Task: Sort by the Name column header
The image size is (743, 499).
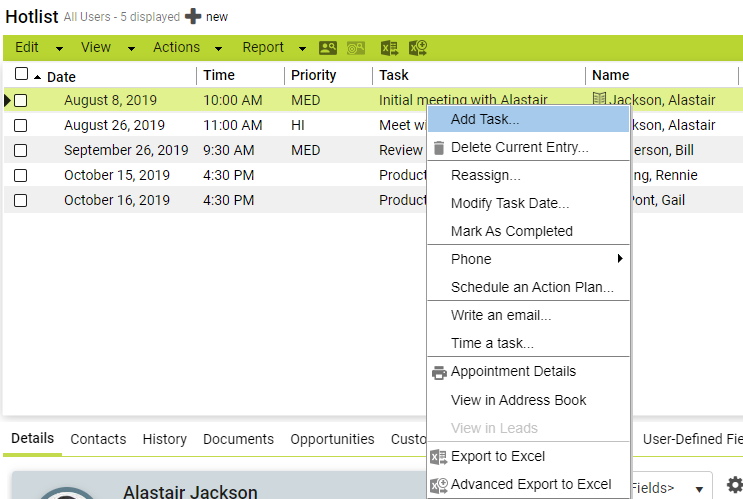Action: point(610,75)
